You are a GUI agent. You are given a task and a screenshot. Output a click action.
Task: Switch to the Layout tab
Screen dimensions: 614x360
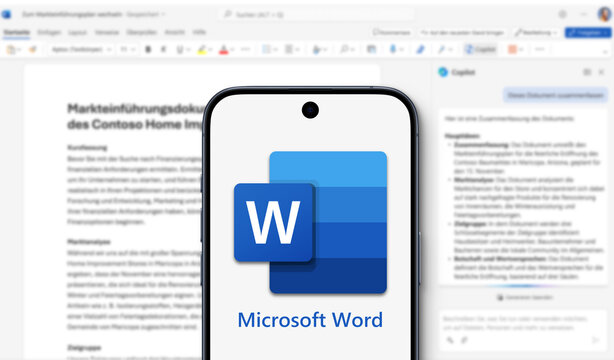(x=78, y=32)
